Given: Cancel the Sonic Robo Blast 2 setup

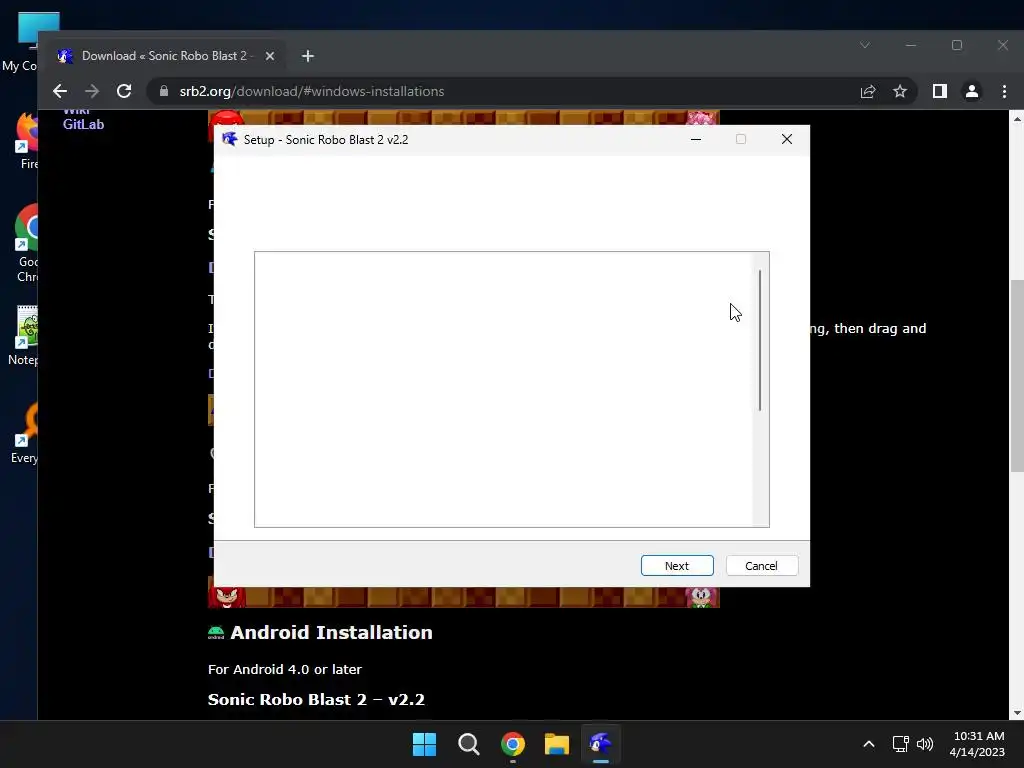Looking at the screenshot, I should [x=761, y=566].
